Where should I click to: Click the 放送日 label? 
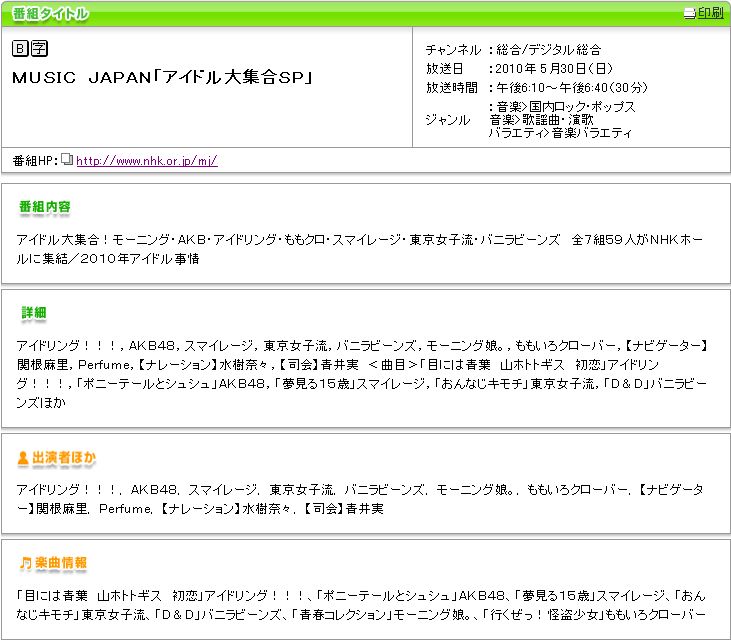[x=444, y=69]
